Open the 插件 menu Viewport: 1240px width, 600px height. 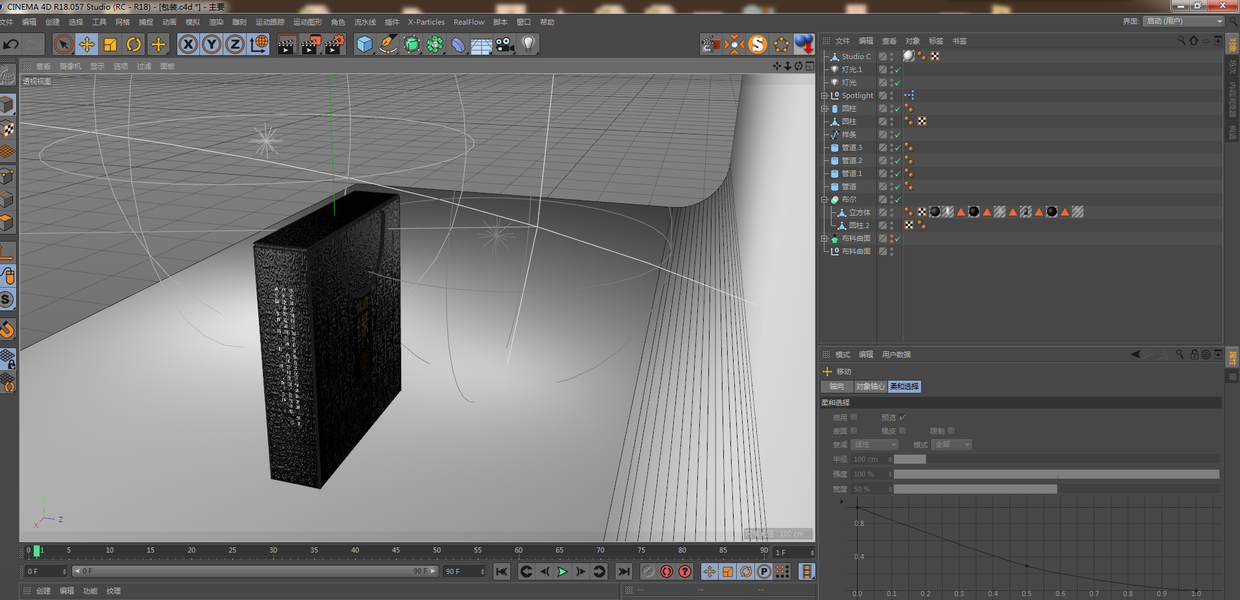tap(392, 22)
